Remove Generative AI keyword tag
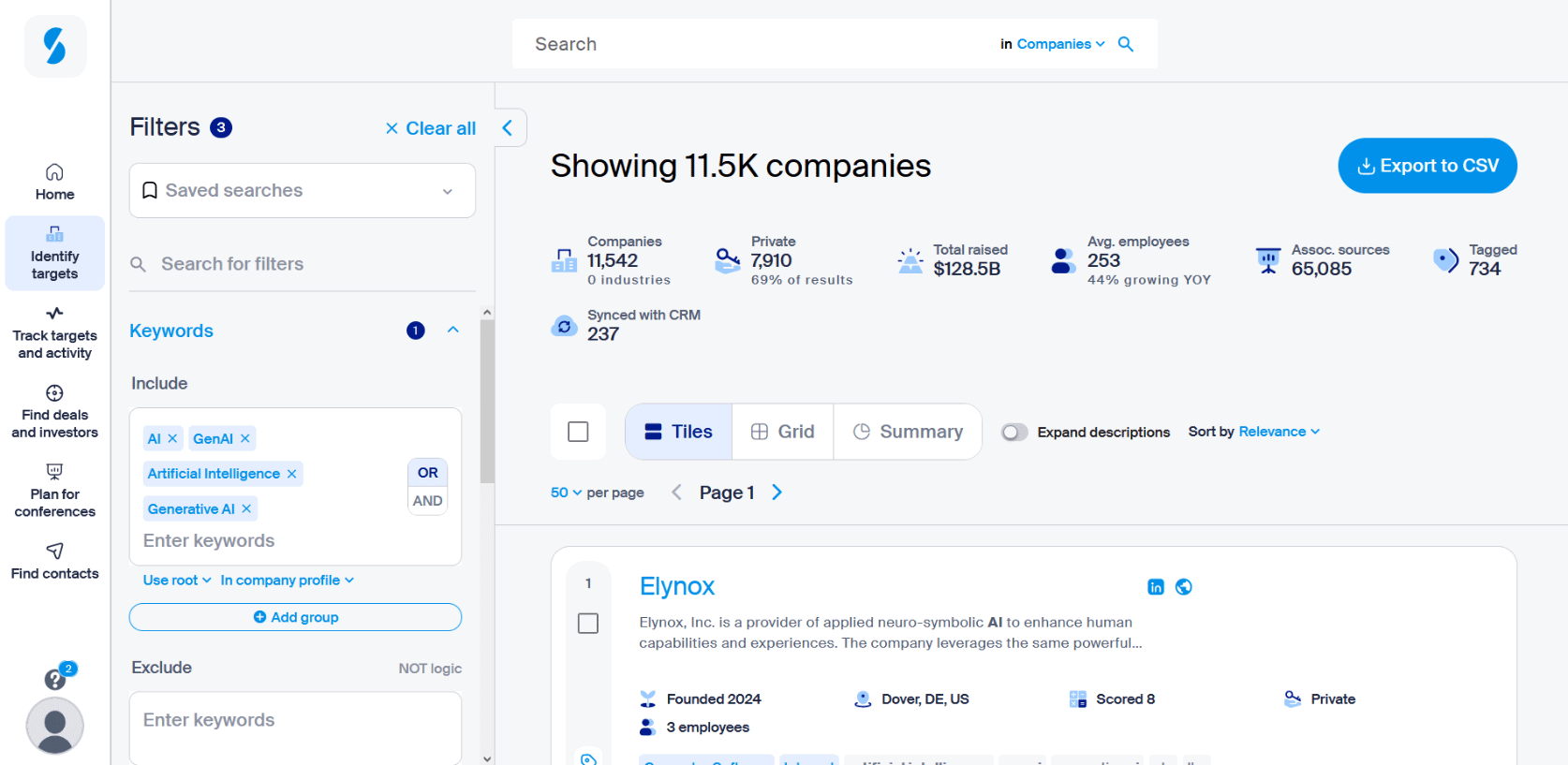 tap(246, 508)
